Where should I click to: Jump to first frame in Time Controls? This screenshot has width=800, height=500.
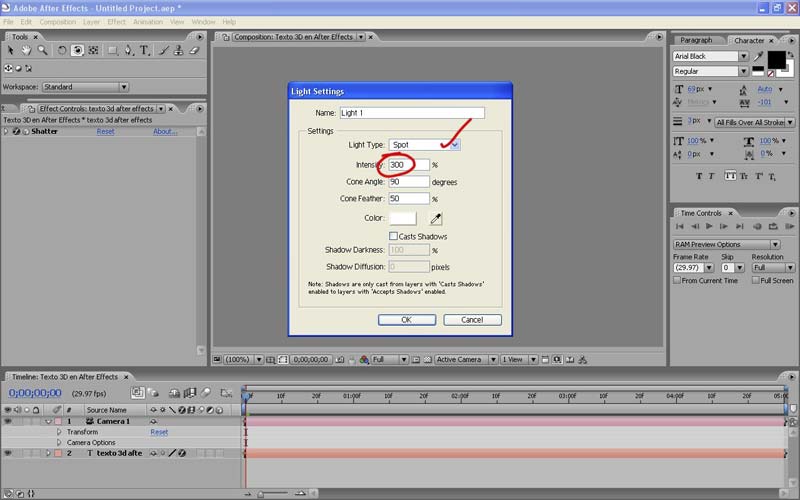tap(680, 226)
